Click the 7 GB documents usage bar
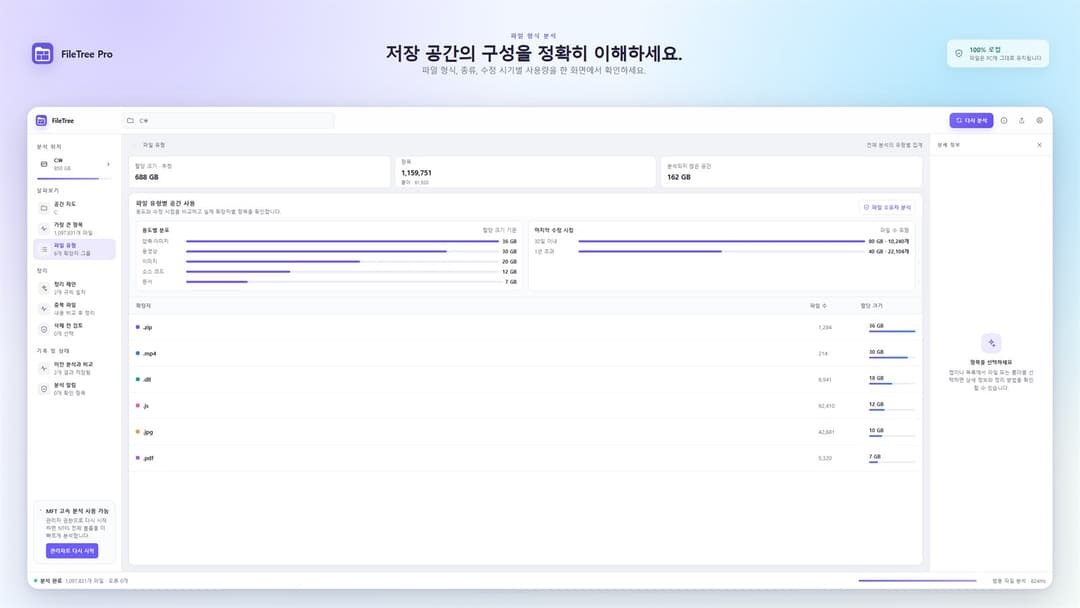This screenshot has width=1080, height=608. 342,282
